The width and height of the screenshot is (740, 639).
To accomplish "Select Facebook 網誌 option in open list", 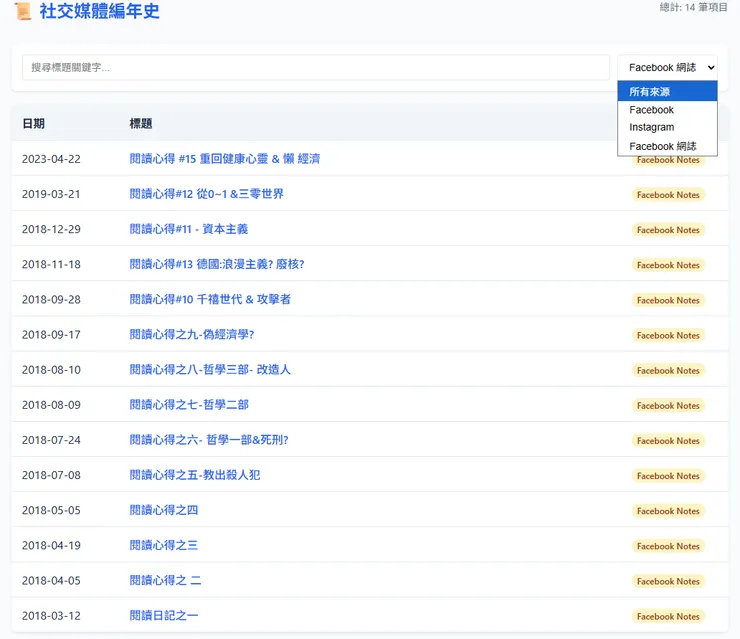I will tap(667, 146).
